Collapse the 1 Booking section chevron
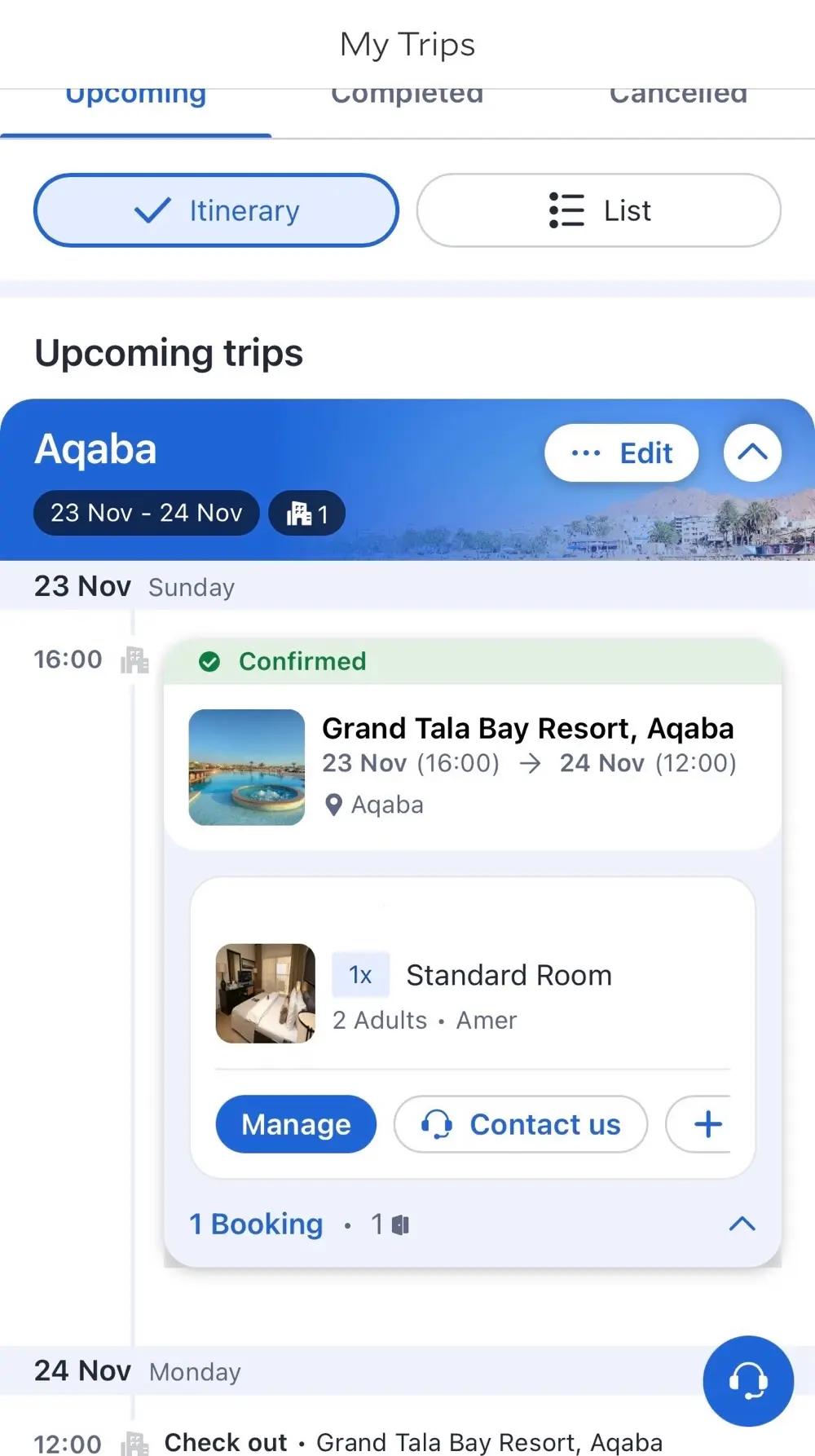This screenshot has height=1456, width=815. point(742,1224)
